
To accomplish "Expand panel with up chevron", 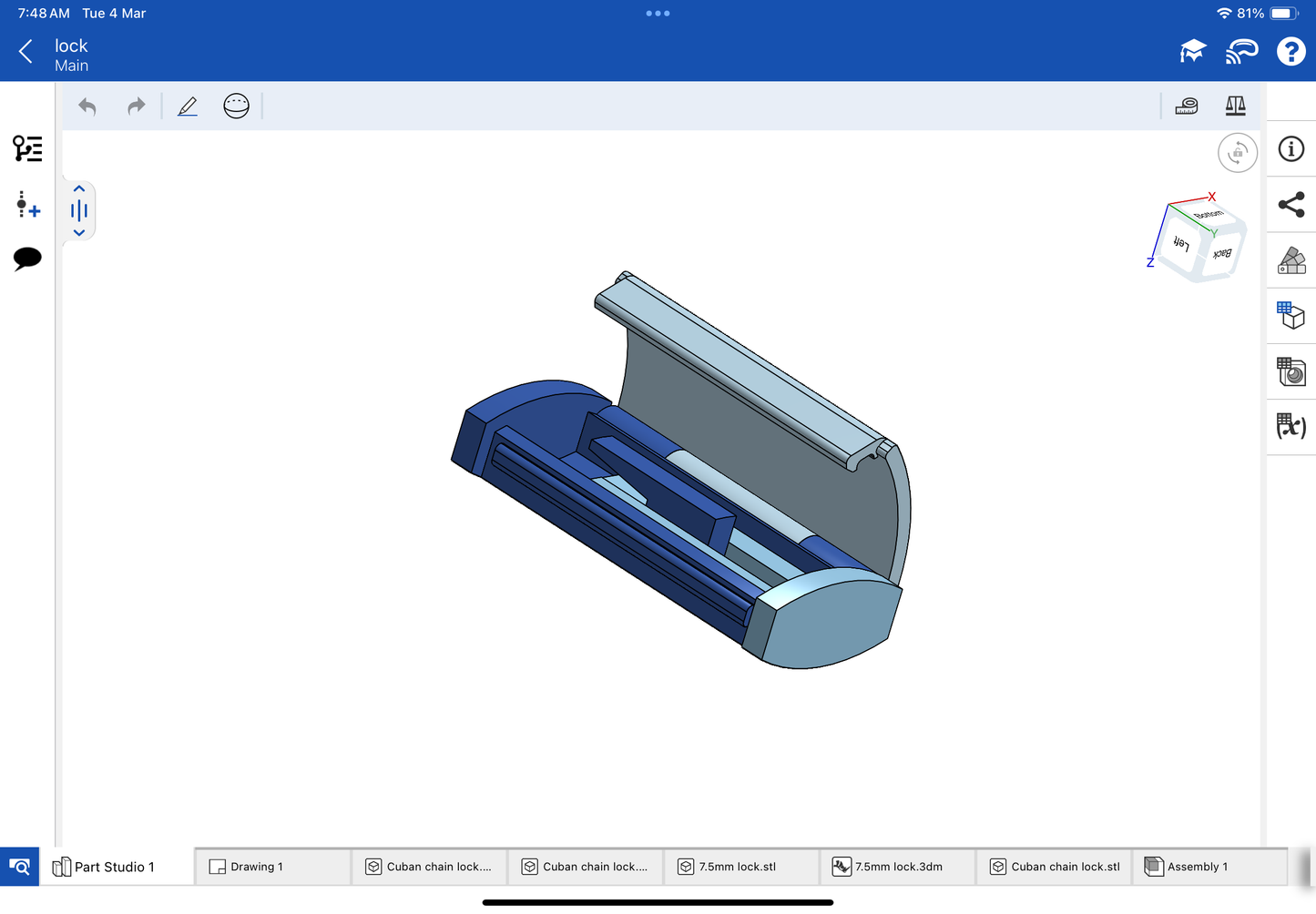I will [79, 188].
